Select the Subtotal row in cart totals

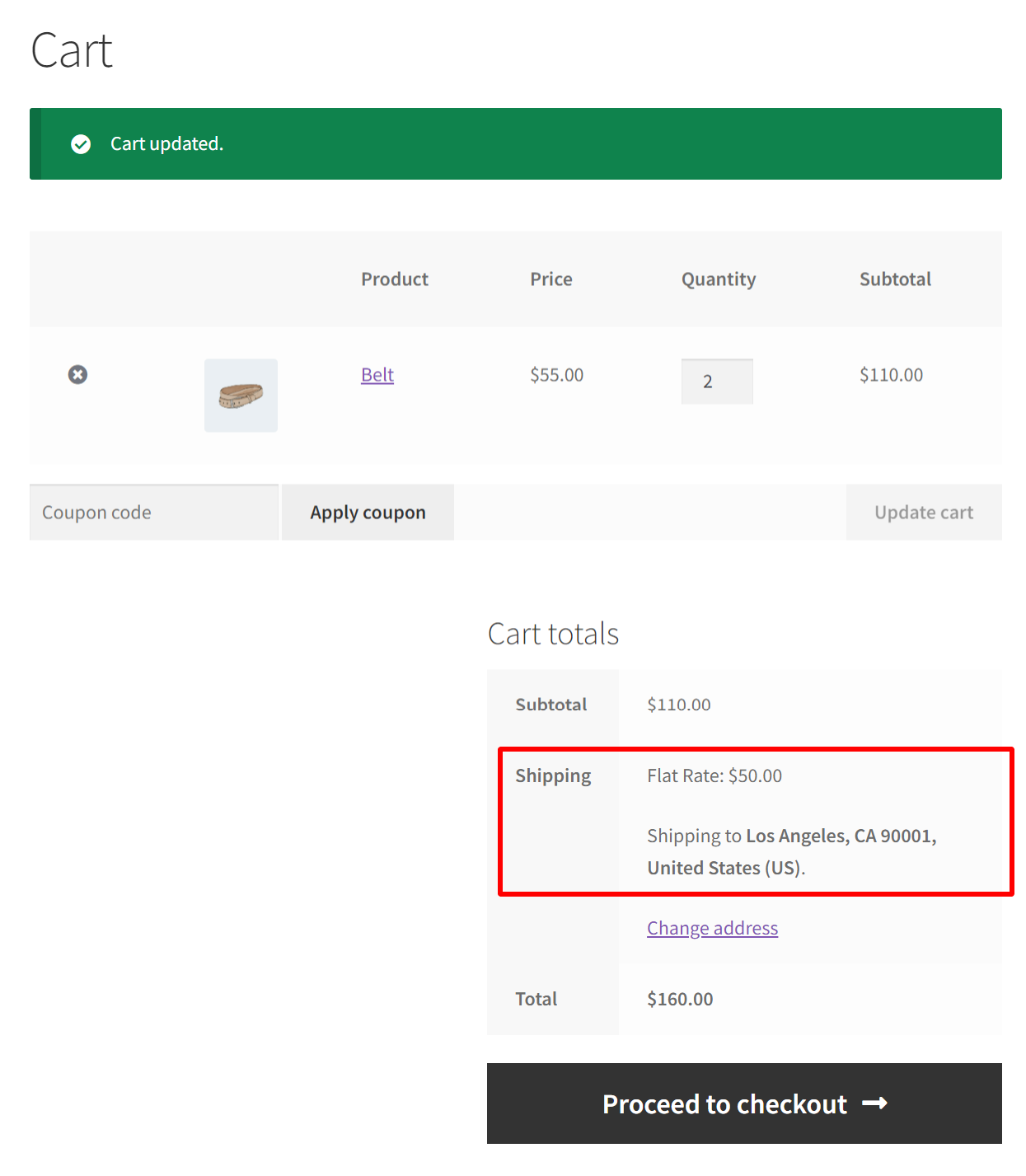click(x=550, y=705)
